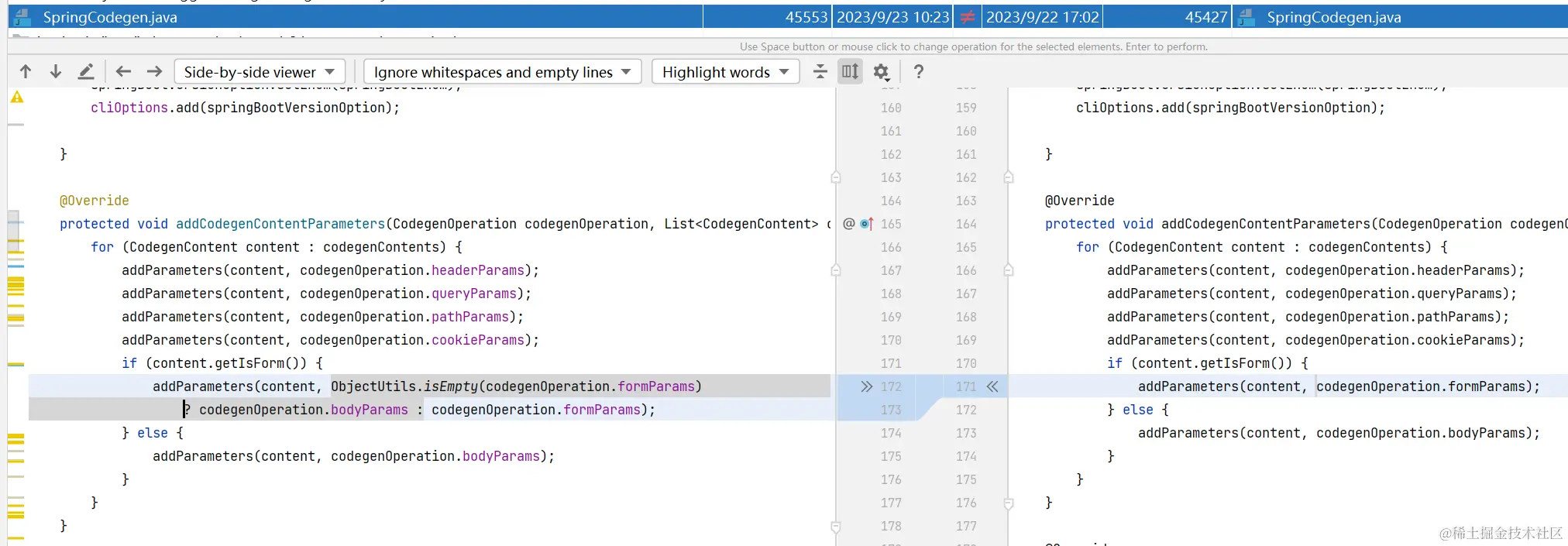Click codegenOperation.formParams in right changed line
Screen dimensions: 1568x546
click(x=1421, y=386)
